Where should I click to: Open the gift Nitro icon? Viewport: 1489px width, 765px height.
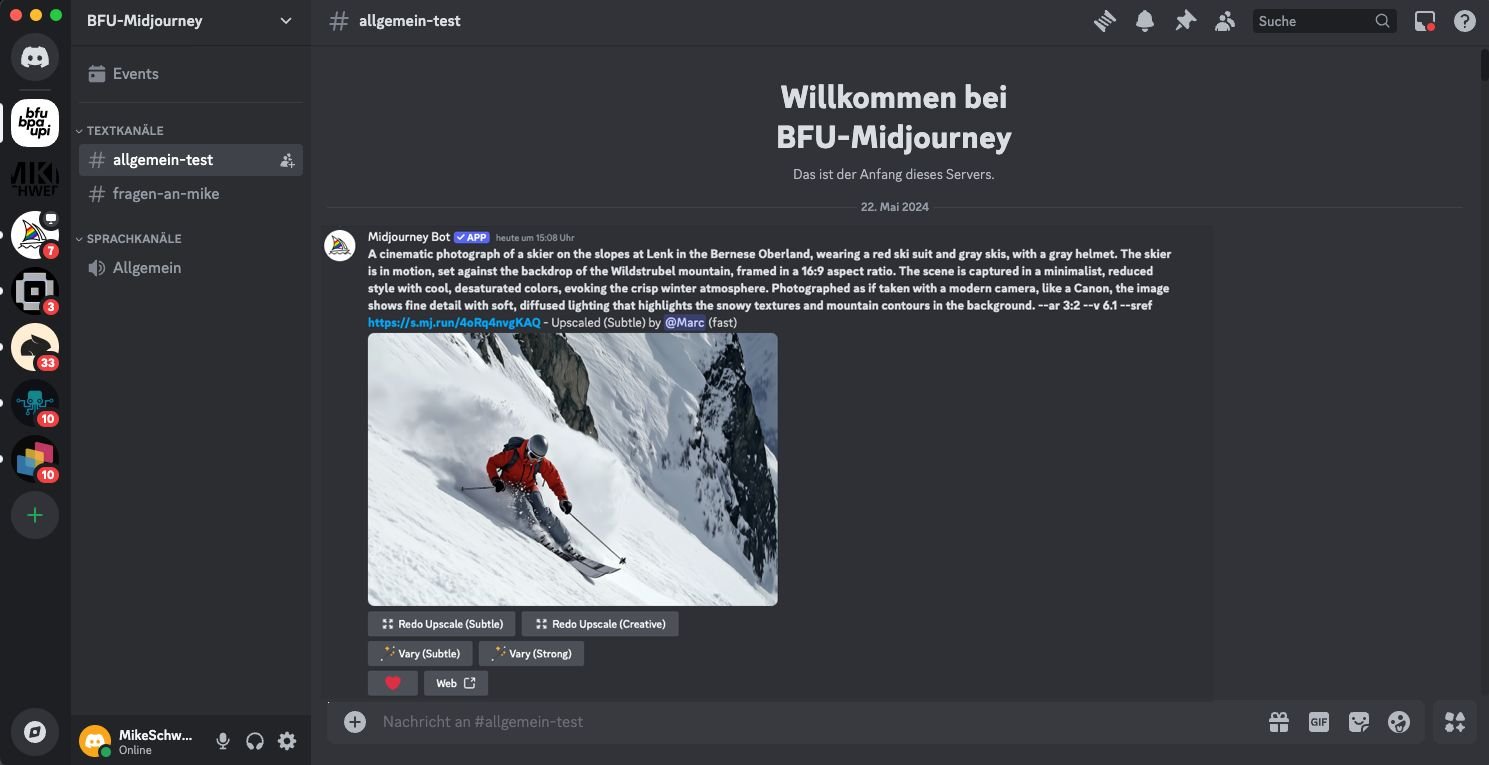pos(1279,722)
